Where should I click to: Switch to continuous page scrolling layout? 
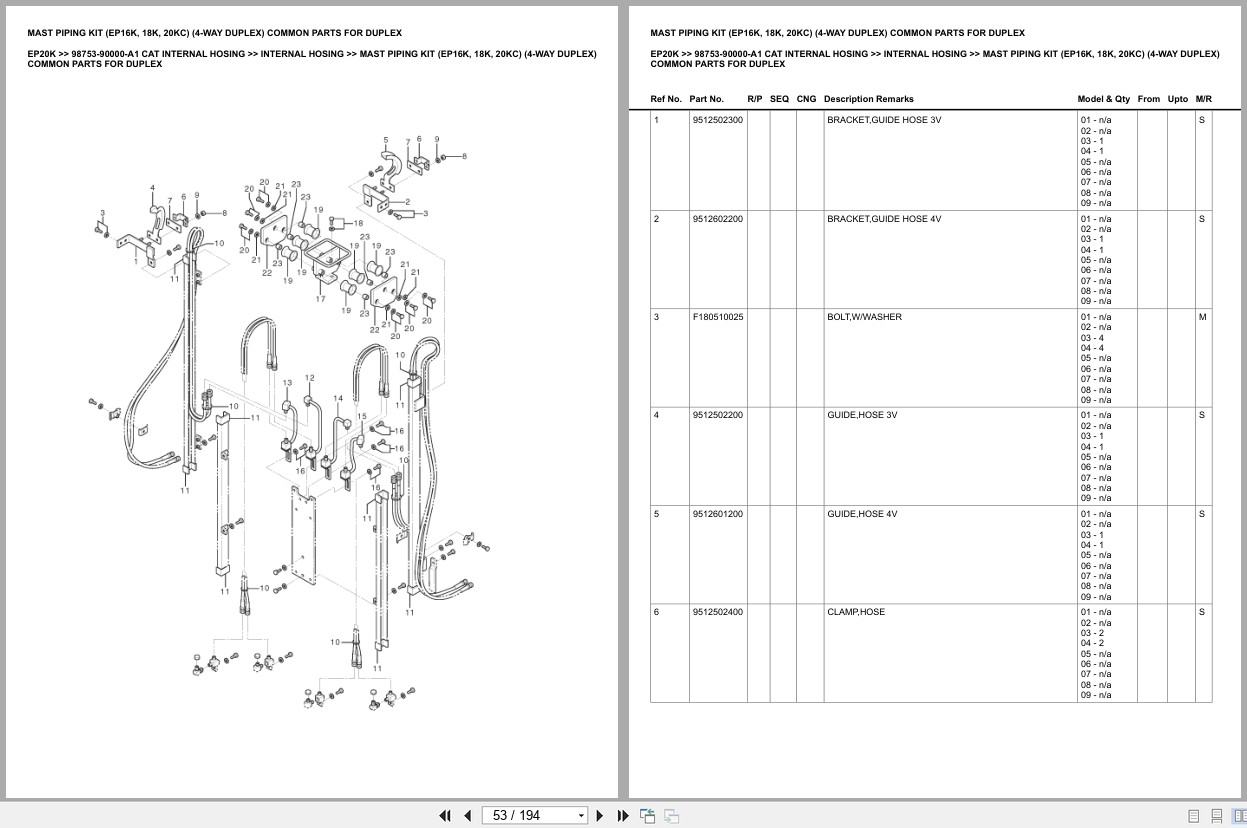click(x=1217, y=816)
